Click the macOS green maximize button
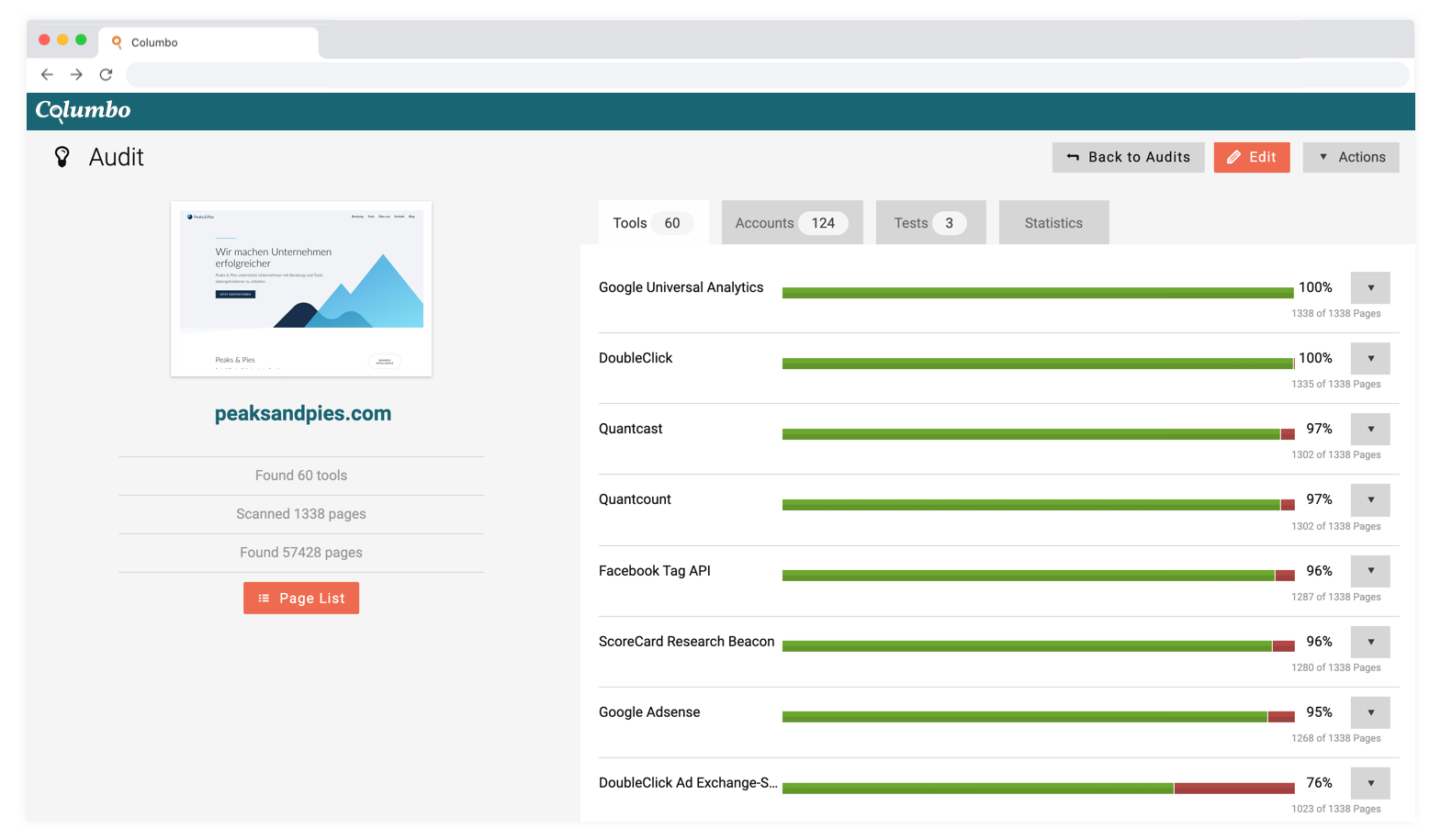 tap(81, 39)
